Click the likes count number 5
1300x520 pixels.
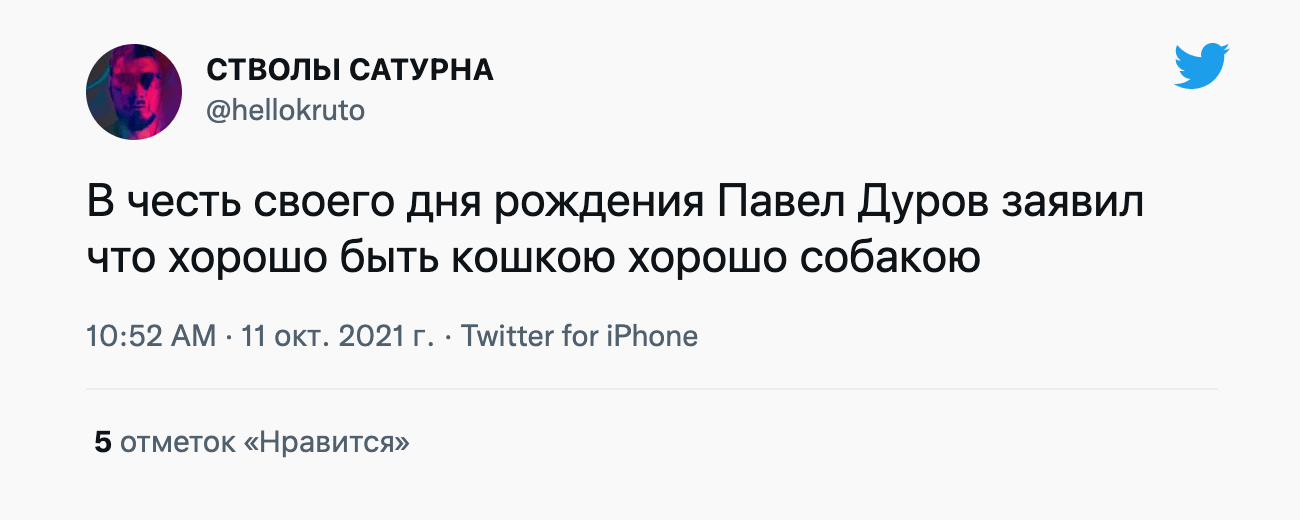pyautogui.click(x=102, y=442)
